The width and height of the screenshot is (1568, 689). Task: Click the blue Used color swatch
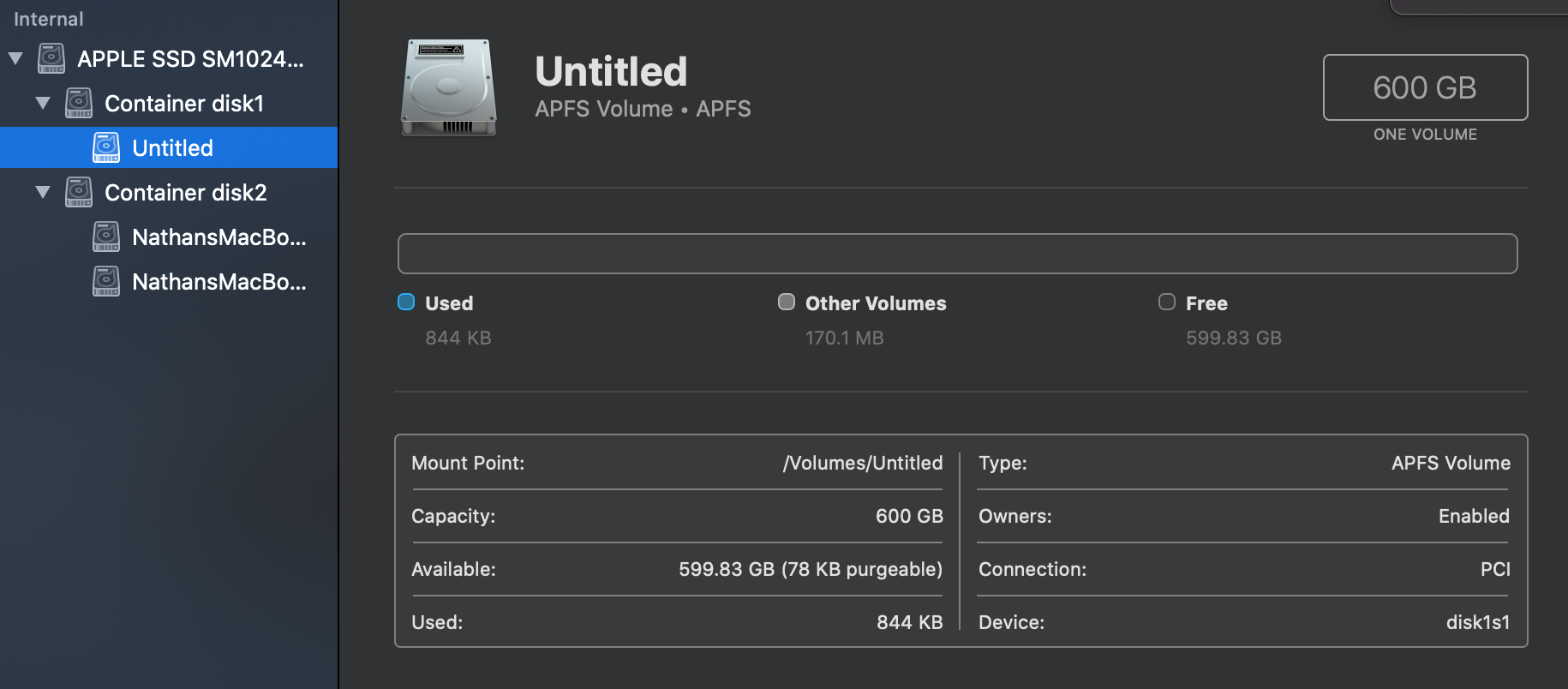(406, 302)
